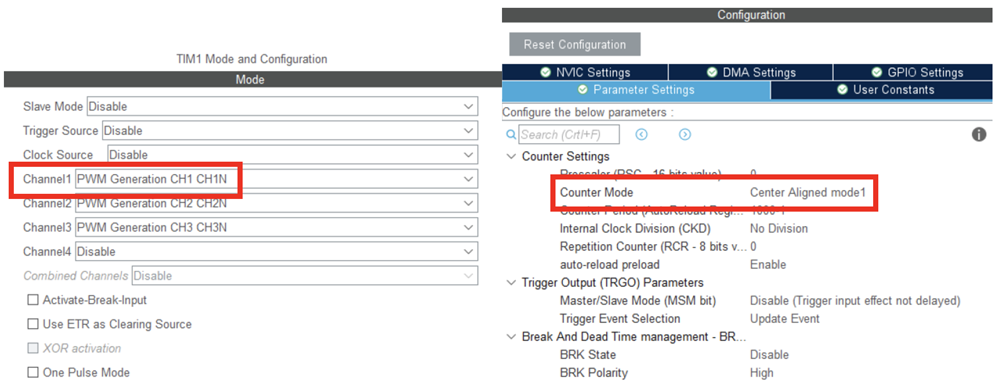The height and width of the screenshot is (386, 1000).
Task: Click the BRK Polarity parameter label
Action: (593, 373)
